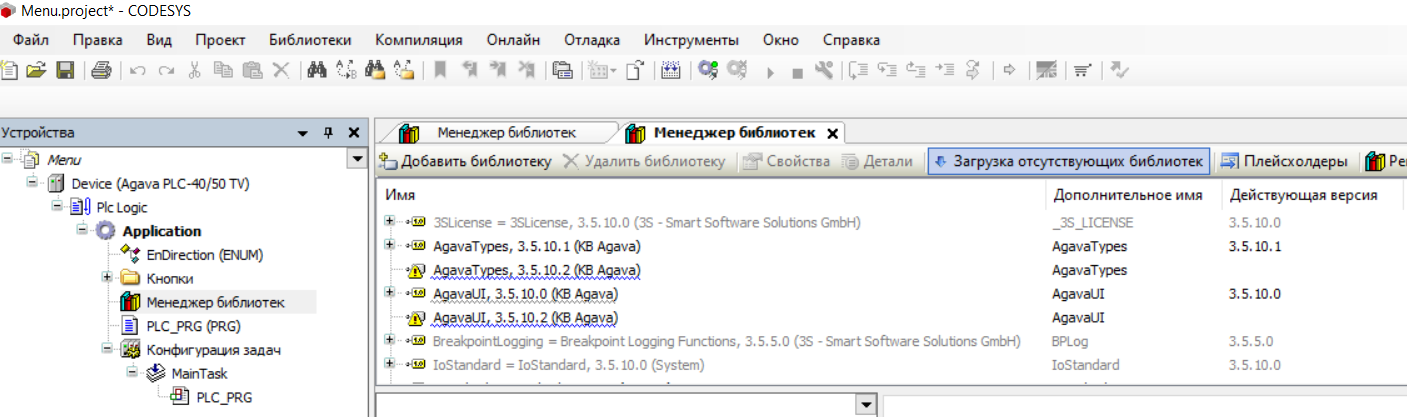
Task: Expand the Кнопки folder
Action: (107, 278)
